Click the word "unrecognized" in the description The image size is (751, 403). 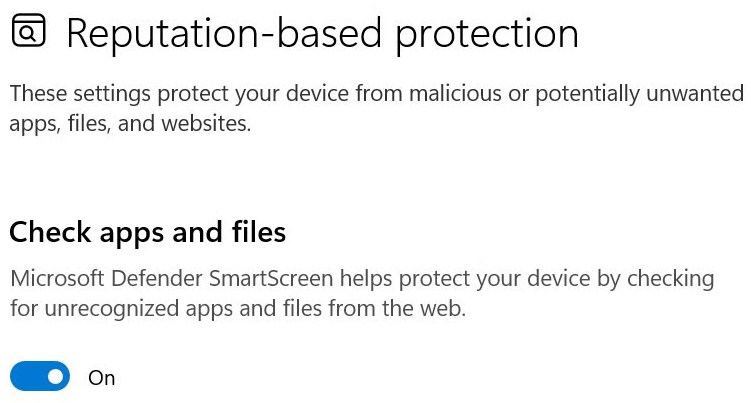(x=99, y=308)
